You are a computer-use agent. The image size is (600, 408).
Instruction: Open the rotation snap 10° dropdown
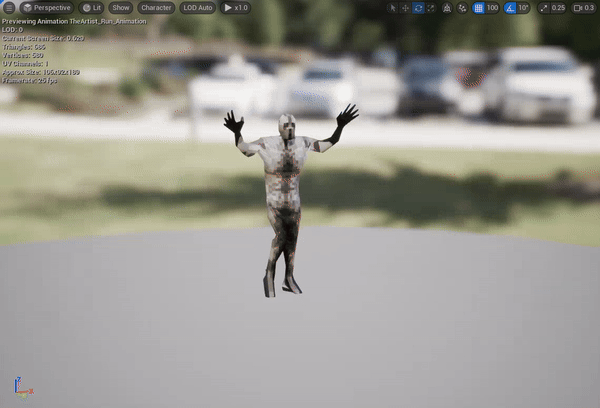point(523,8)
